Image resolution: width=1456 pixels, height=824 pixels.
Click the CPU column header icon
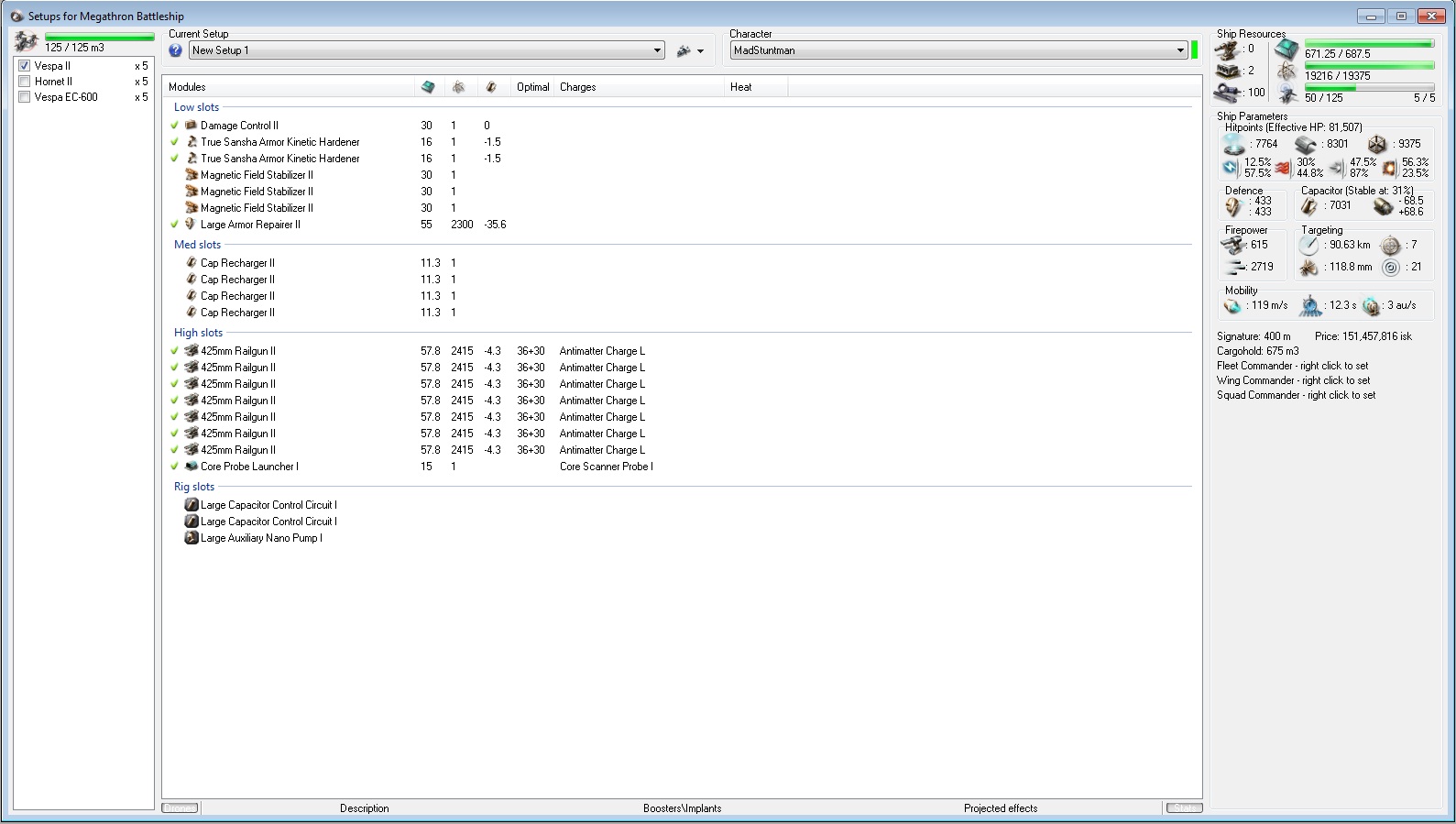point(428,87)
